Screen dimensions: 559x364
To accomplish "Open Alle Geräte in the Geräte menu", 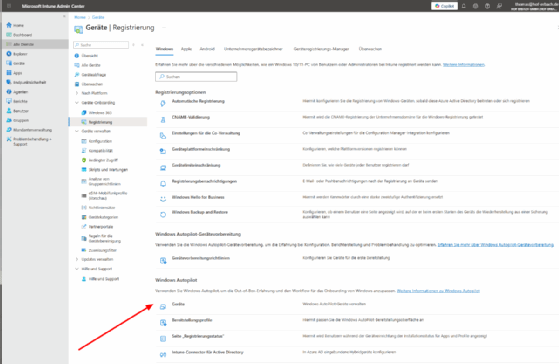I will 91,65.
